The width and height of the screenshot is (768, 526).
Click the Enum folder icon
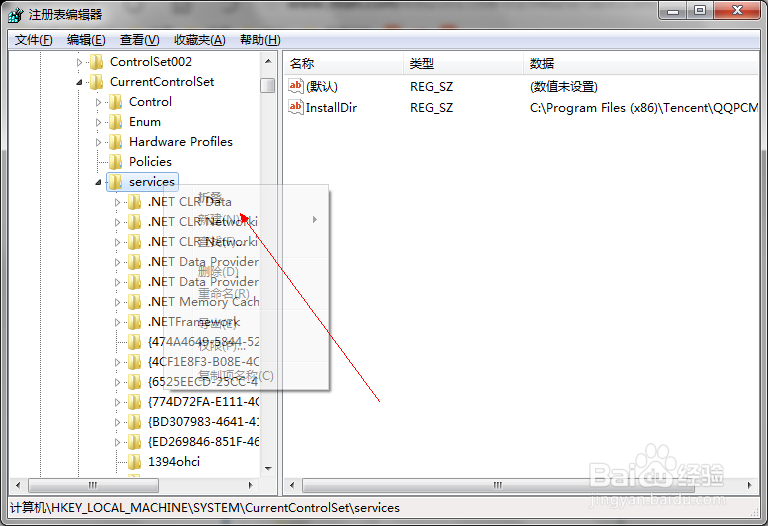tap(116, 121)
